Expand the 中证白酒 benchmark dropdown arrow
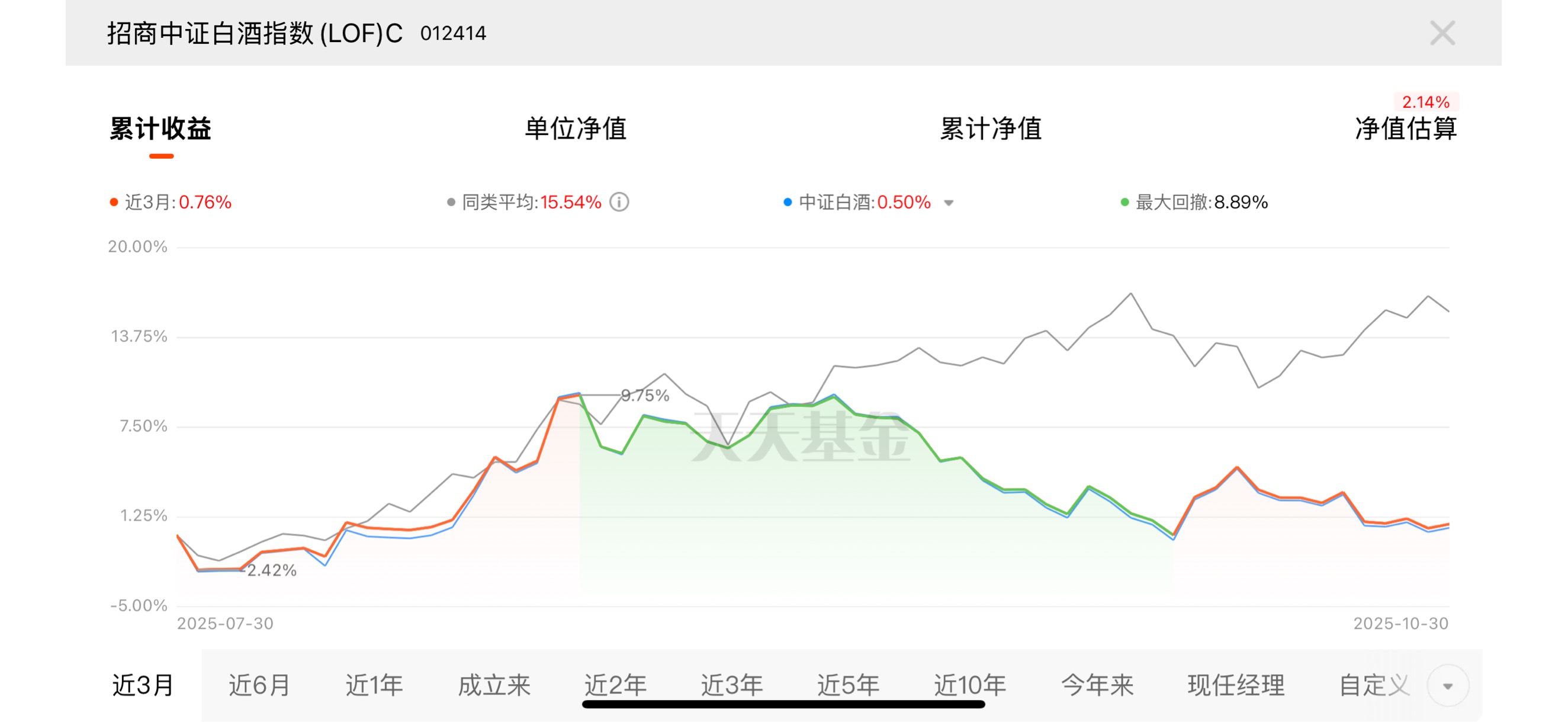Screen dimensions: 1568x722 coord(949,203)
